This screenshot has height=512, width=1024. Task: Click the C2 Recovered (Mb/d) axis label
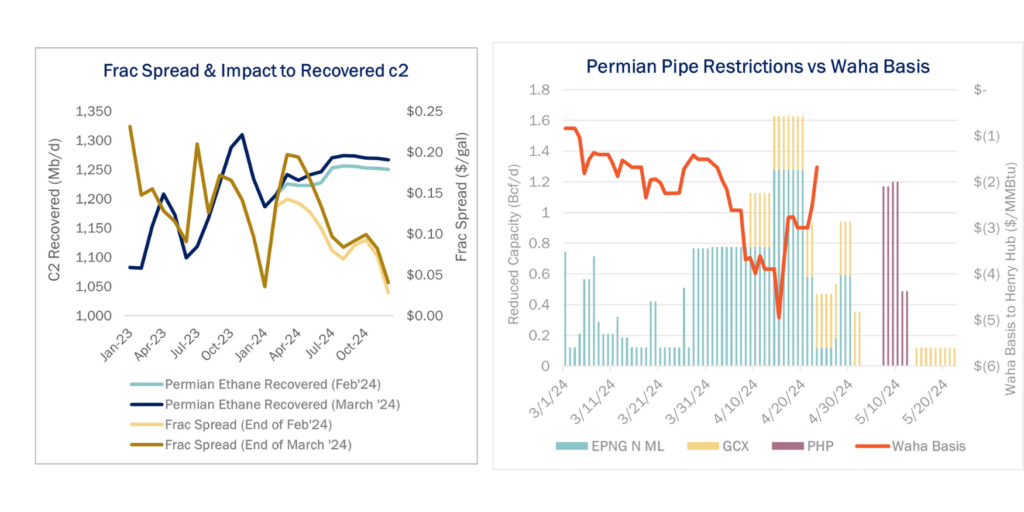click(54, 214)
